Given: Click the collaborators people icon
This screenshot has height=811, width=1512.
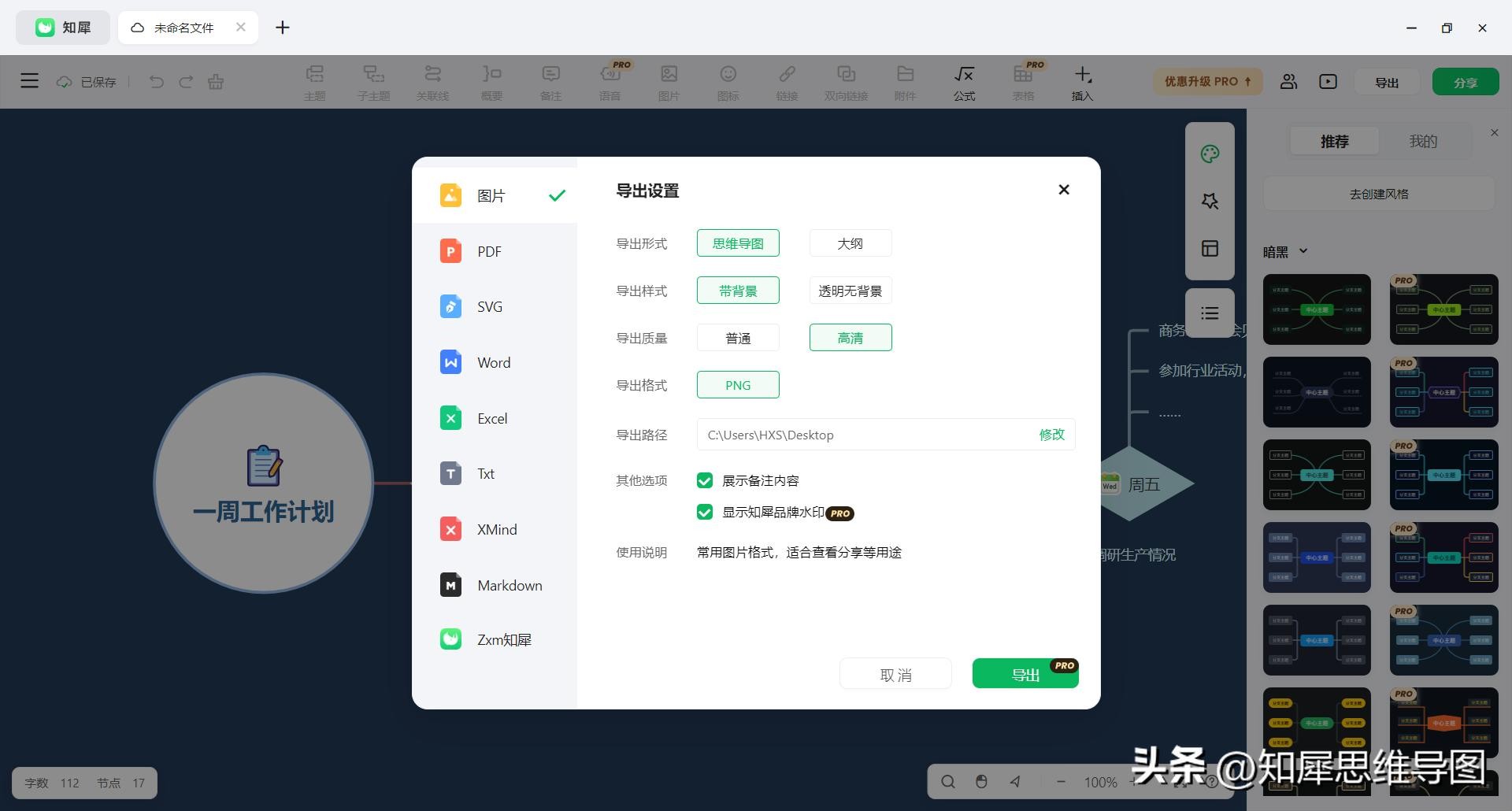Looking at the screenshot, I should coord(1288,82).
